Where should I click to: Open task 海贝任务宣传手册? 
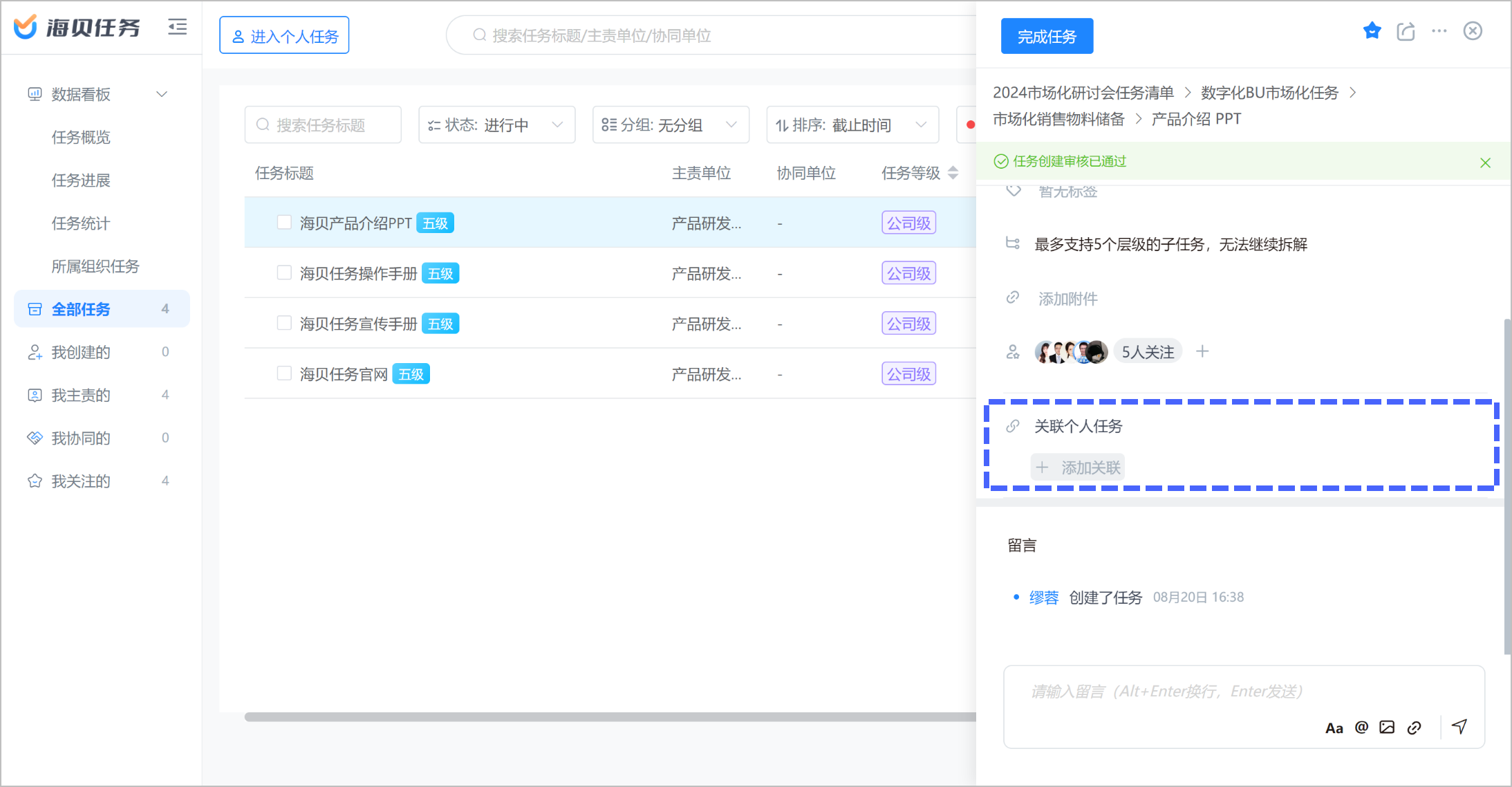click(x=358, y=324)
